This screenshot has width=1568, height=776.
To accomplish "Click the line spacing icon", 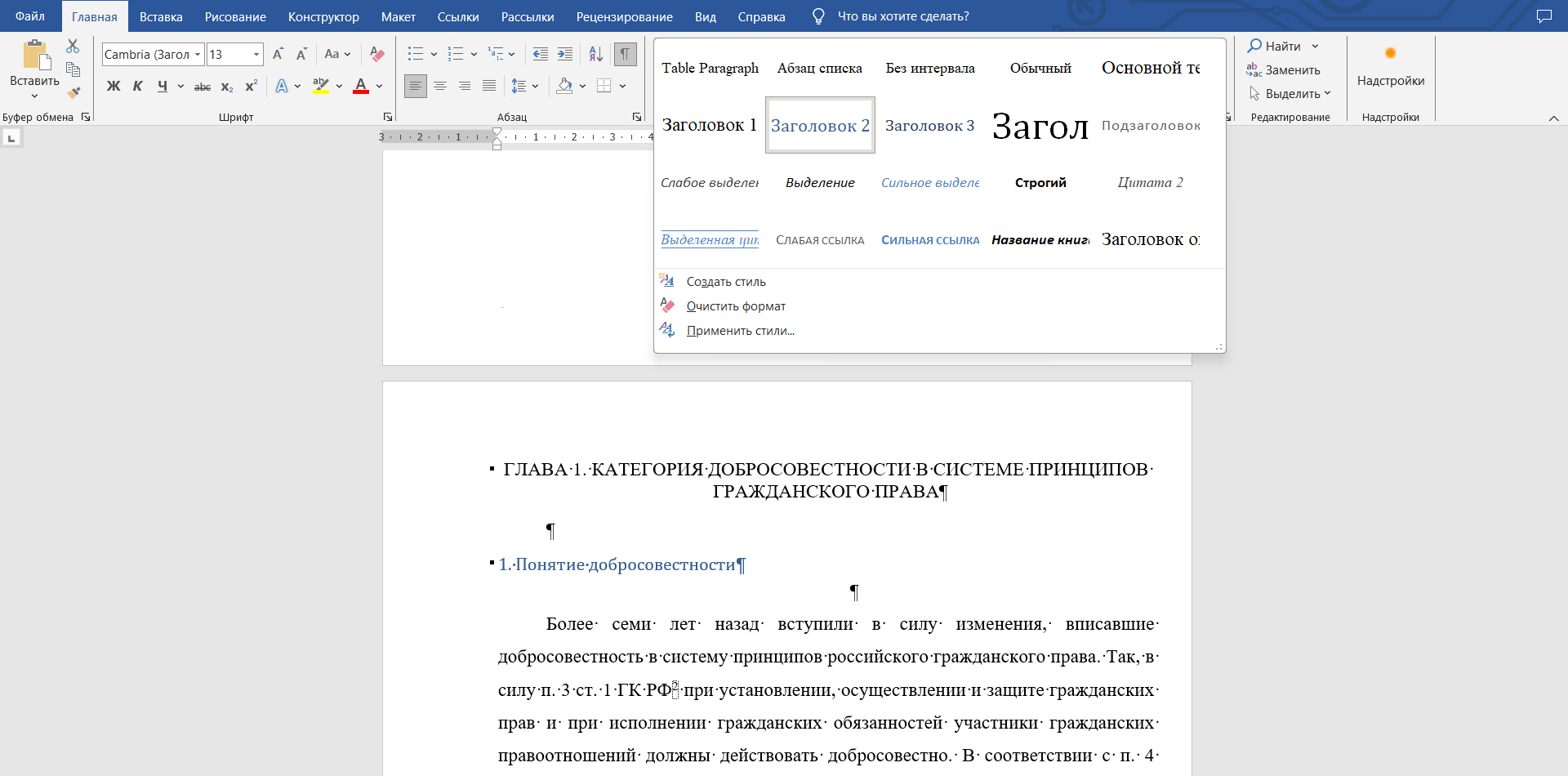I will pos(519,86).
